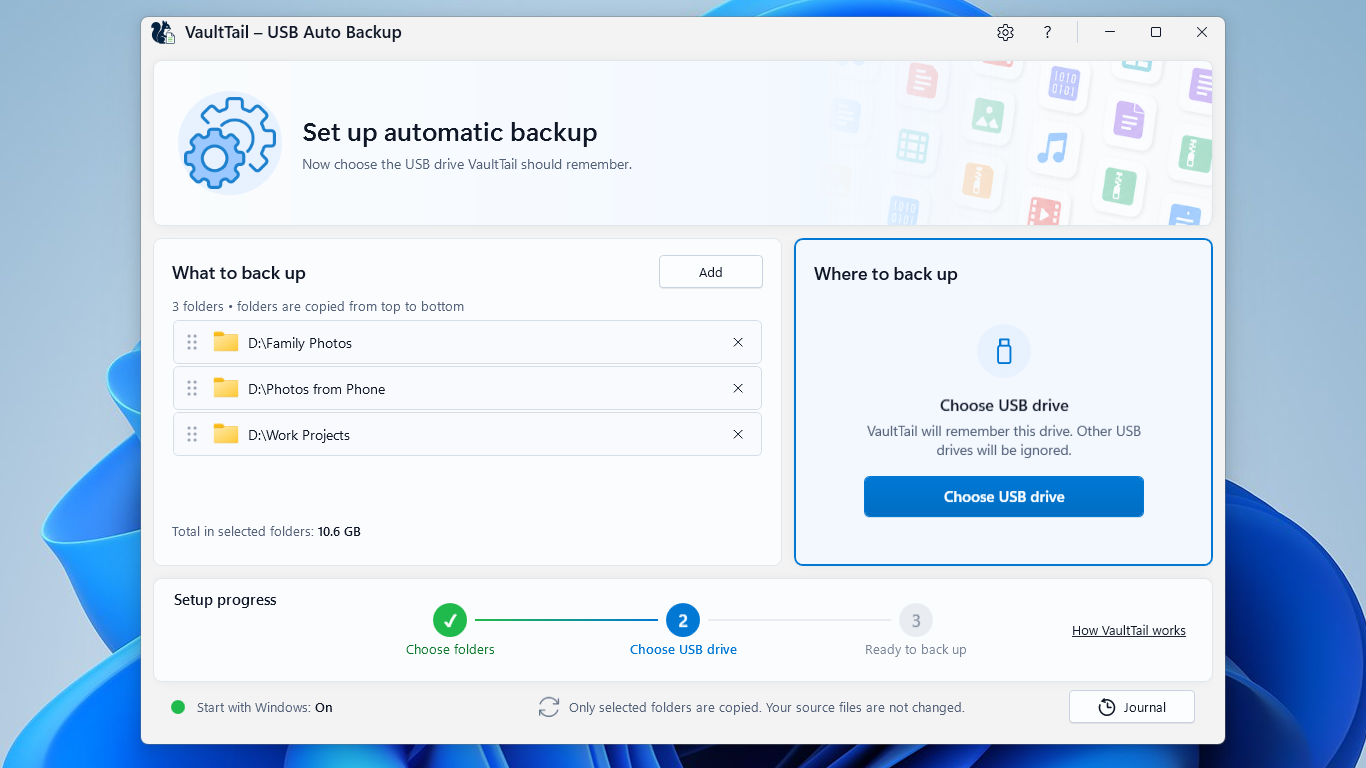Viewport: 1366px width, 768px height.
Task: Click the Choose USB drive step label
Action: point(683,649)
